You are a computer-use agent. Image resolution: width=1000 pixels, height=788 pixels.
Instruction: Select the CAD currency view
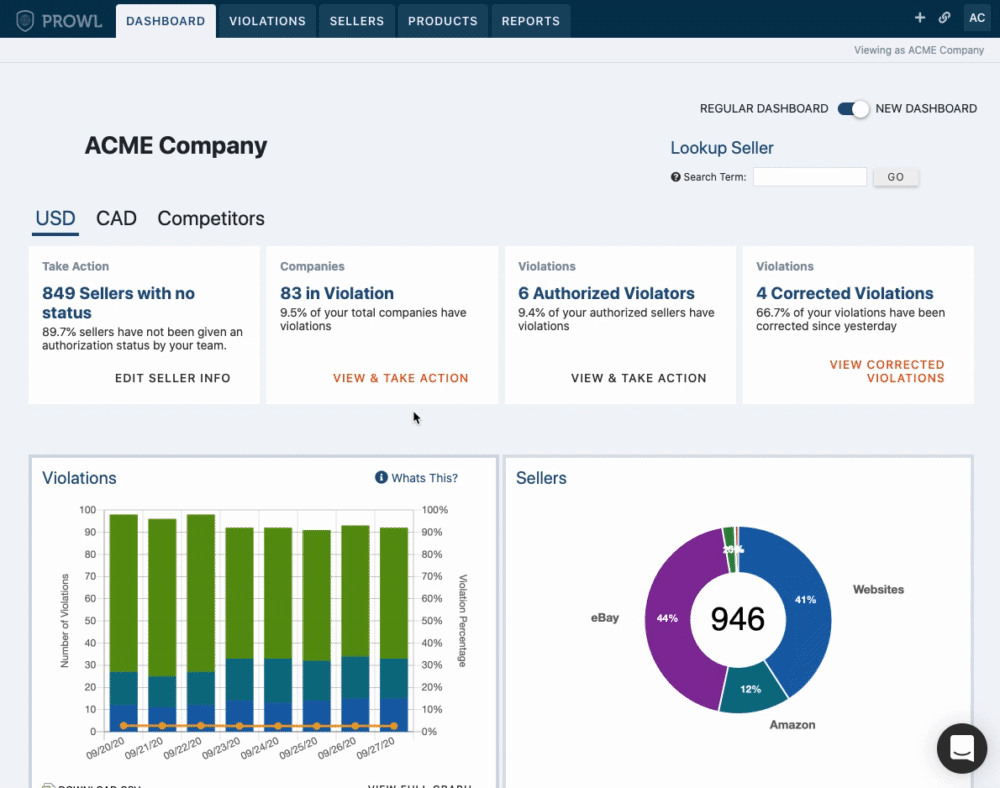tap(116, 218)
